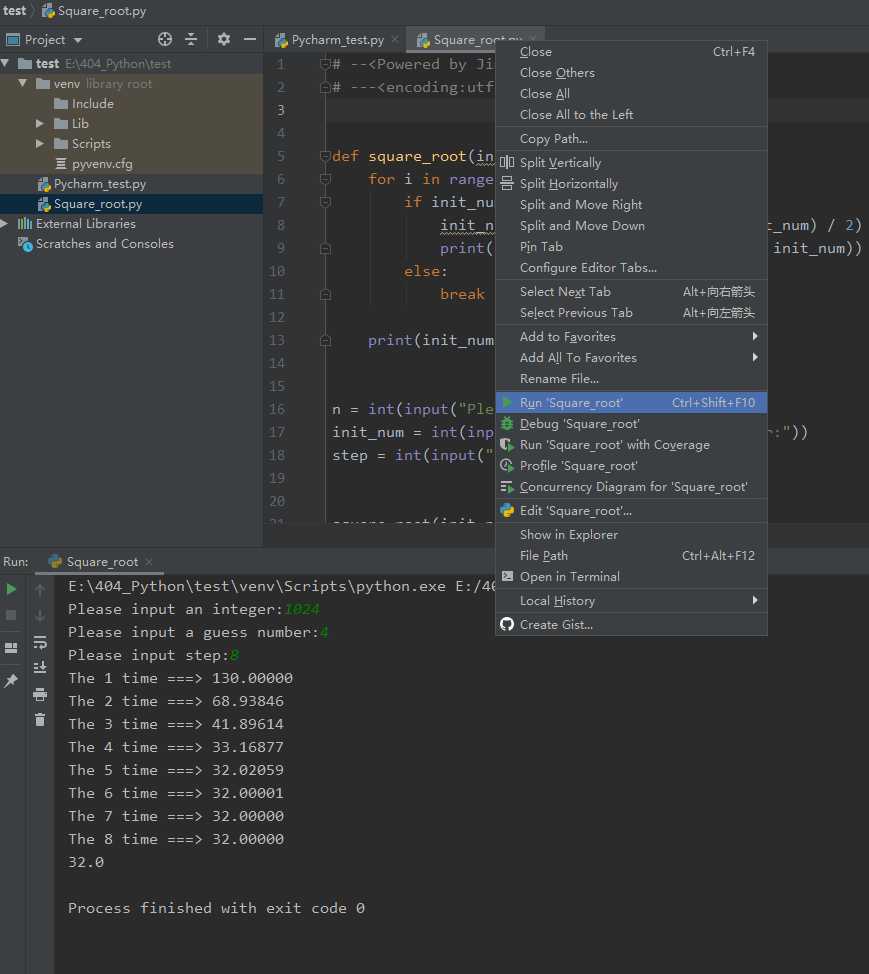Click the locate/scroll-from-source target icon
This screenshot has width=869, height=974.
(165, 40)
